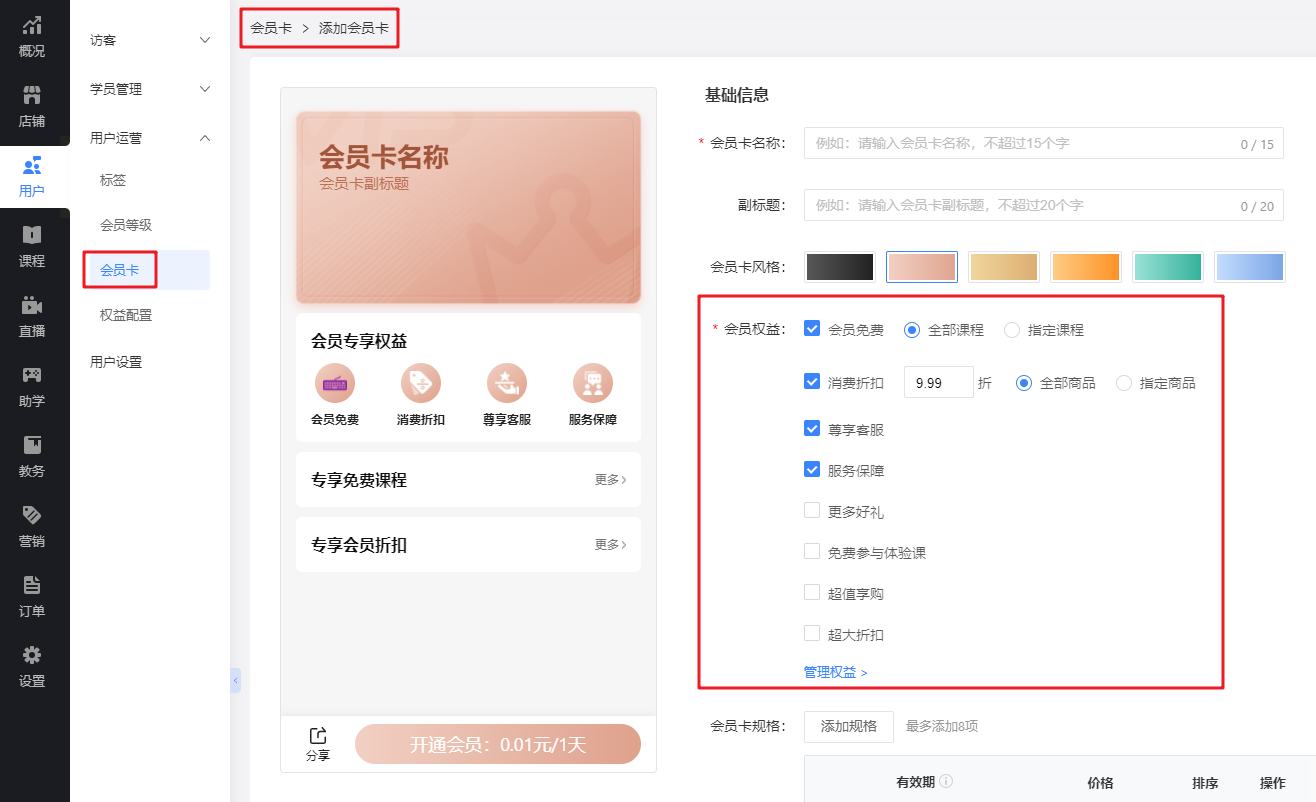The width and height of the screenshot is (1316, 802).
Task: Click the 分享 share icon in preview
Action: [318, 737]
